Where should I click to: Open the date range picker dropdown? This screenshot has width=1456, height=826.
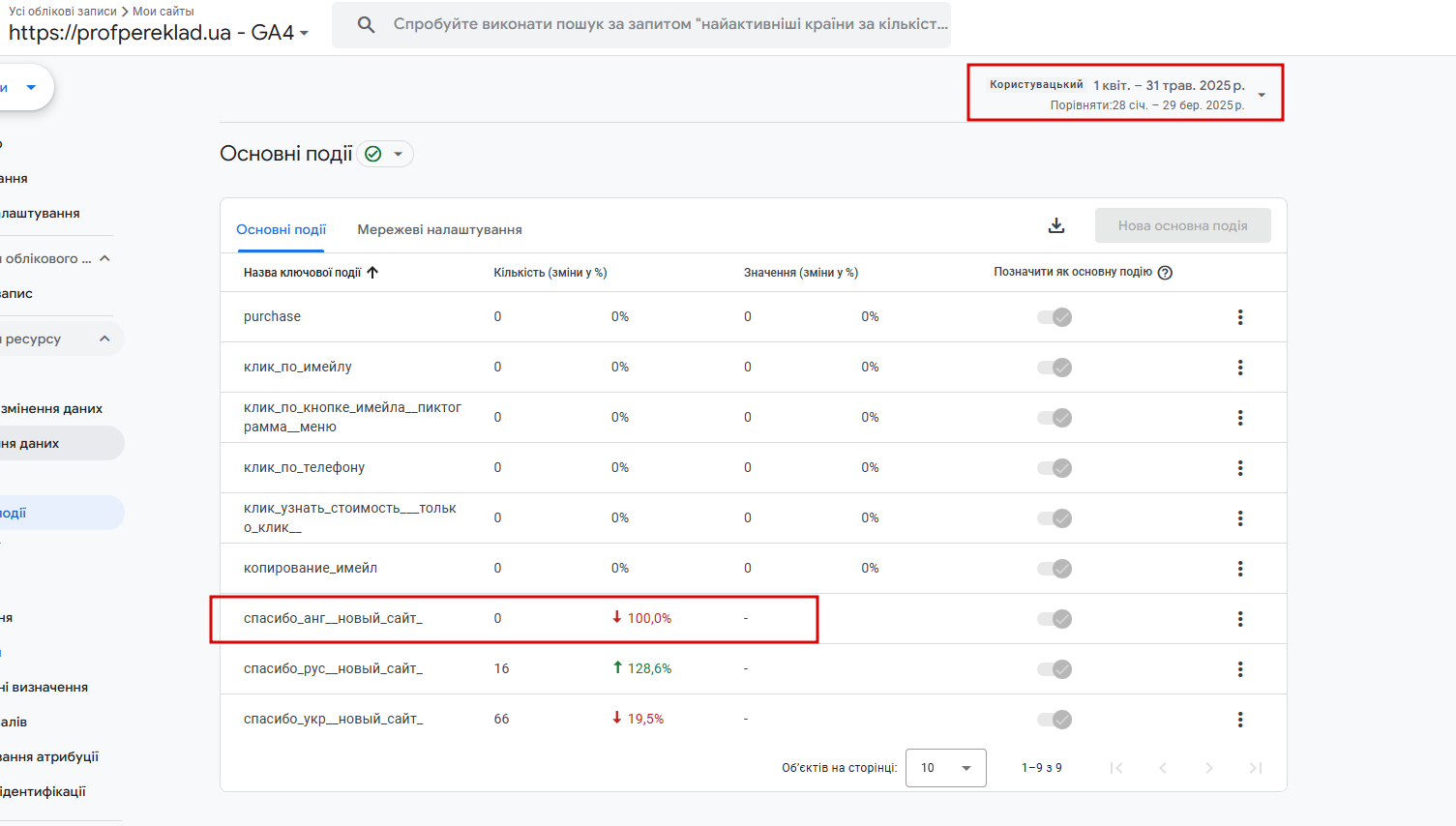(x=1262, y=95)
